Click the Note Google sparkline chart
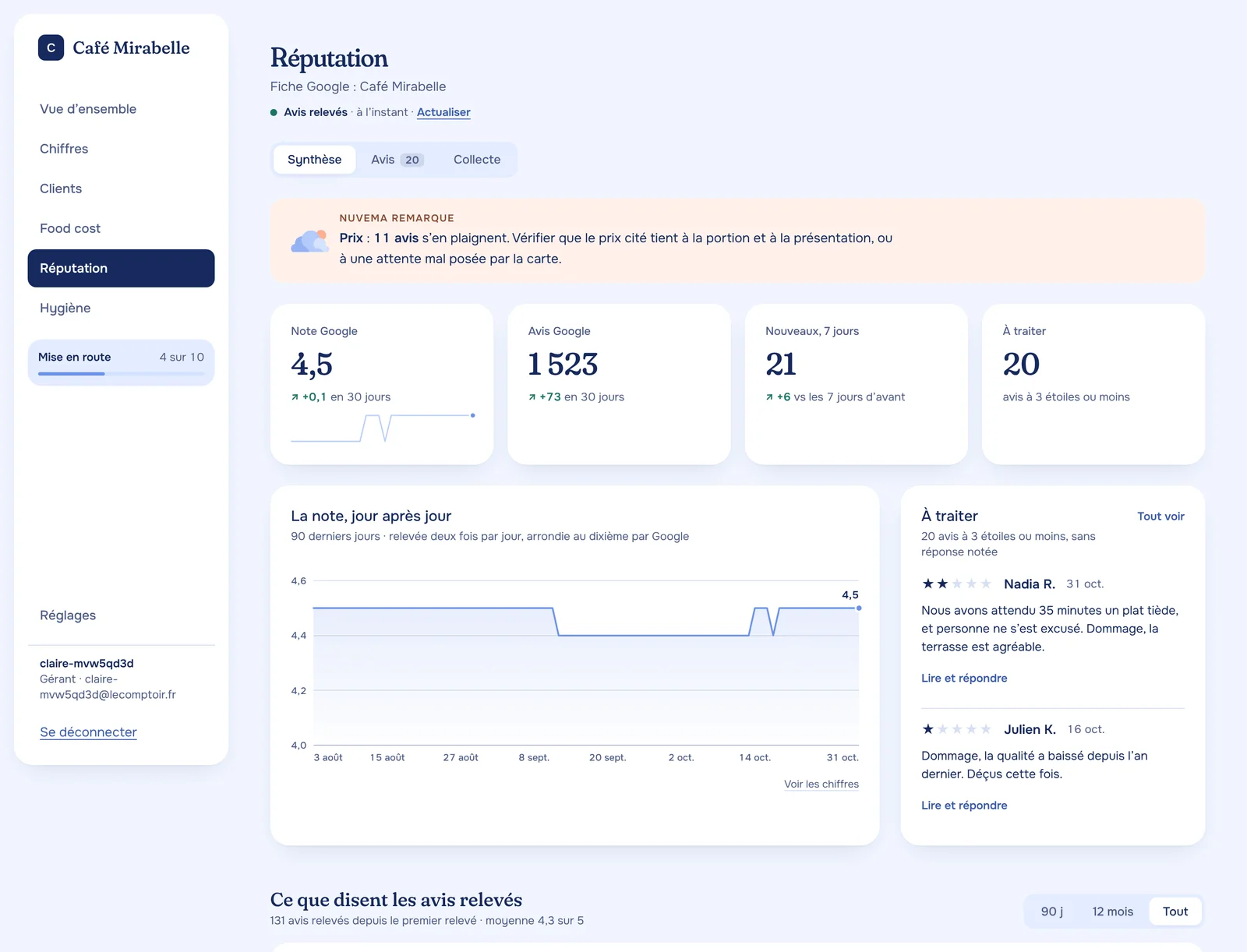Viewport: 1247px width, 952px height. point(382,428)
